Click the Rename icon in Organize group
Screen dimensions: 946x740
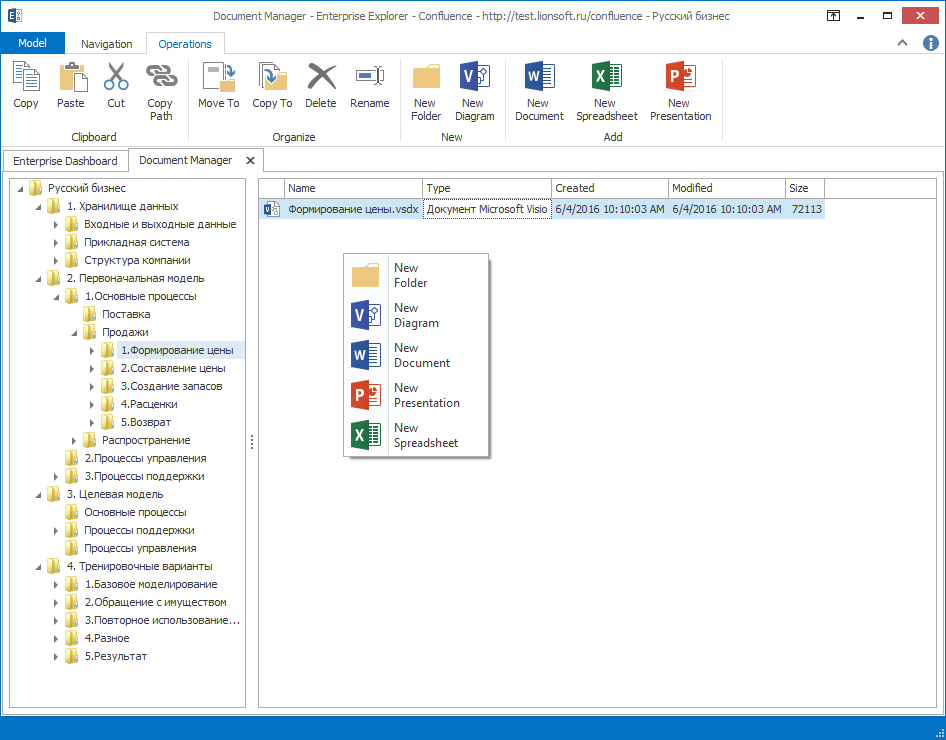(369, 78)
